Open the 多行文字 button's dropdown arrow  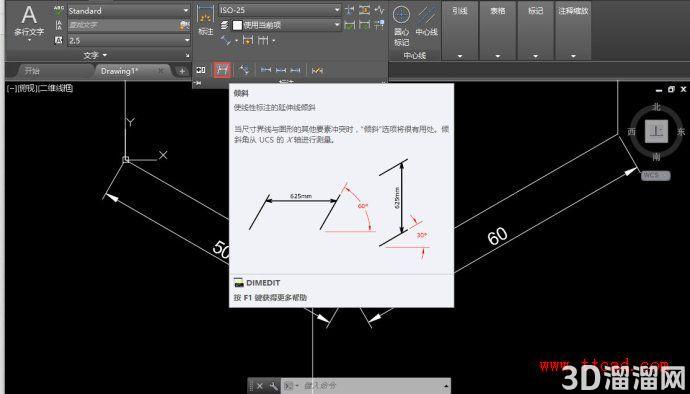pos(29,41)
